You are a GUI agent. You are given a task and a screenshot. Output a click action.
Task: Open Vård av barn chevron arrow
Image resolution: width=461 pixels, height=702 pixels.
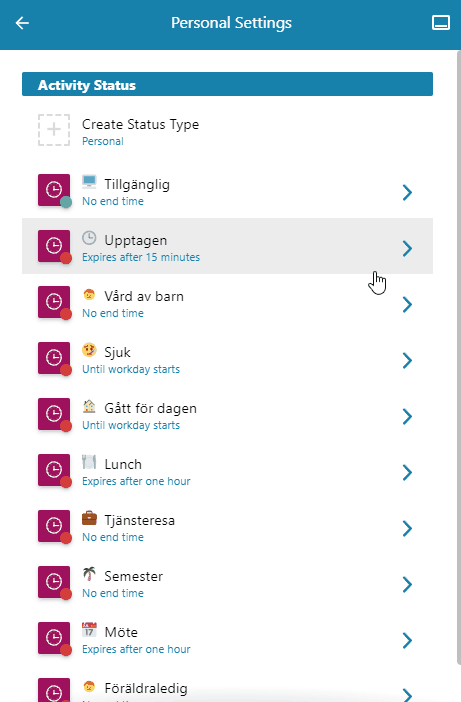pos(407,304)
